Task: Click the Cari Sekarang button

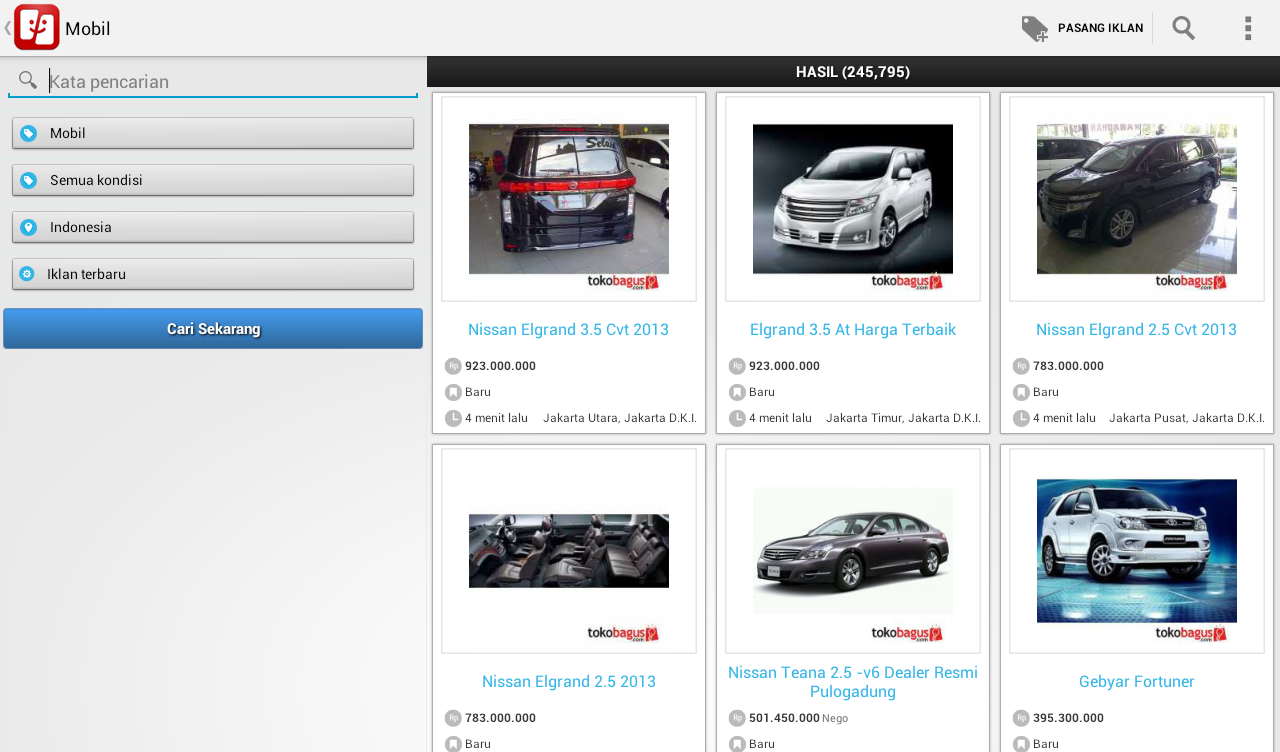Action: click(213, 329)
